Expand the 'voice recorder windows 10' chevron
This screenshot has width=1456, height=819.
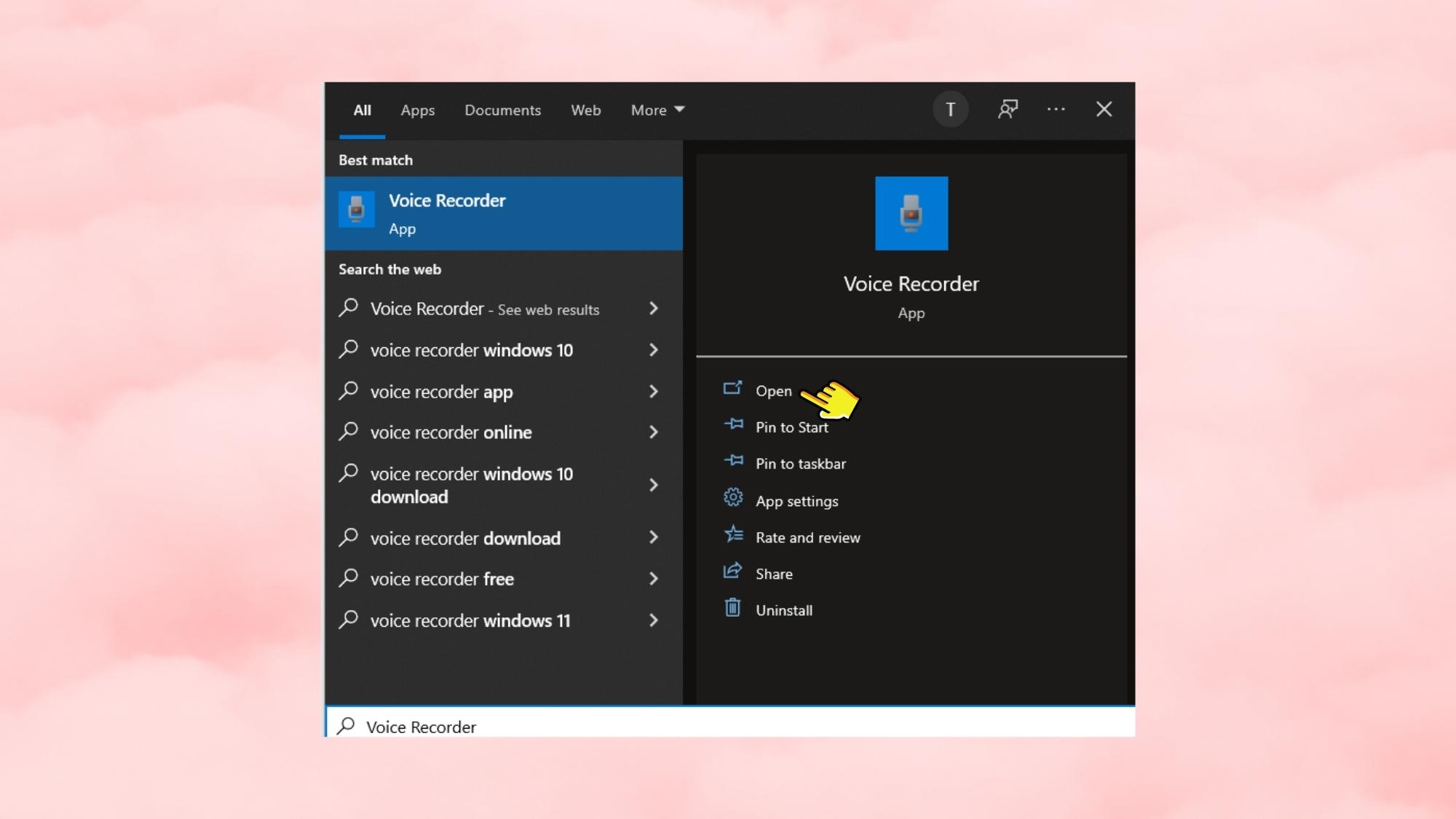[654, 350]
